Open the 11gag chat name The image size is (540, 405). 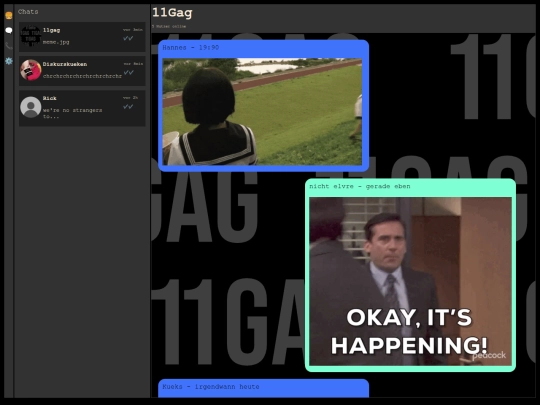[51, 30]
